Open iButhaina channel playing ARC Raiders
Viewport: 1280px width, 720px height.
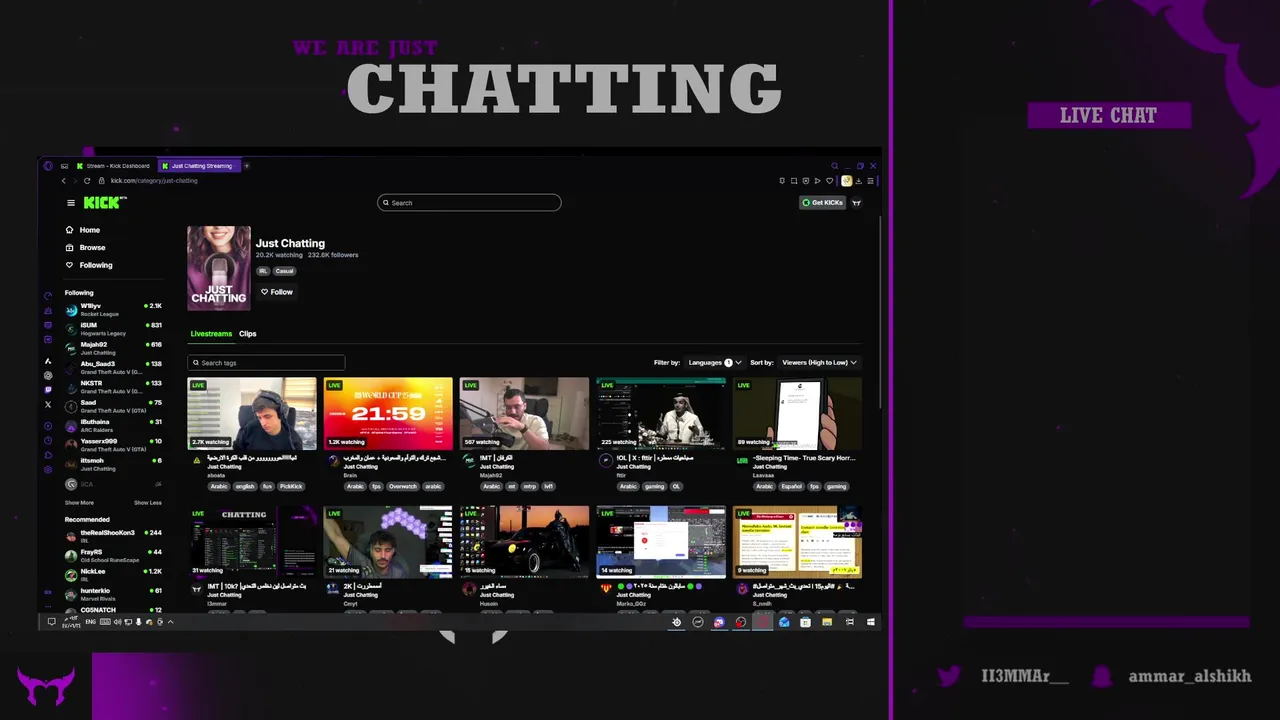click(x=113, y=425)
